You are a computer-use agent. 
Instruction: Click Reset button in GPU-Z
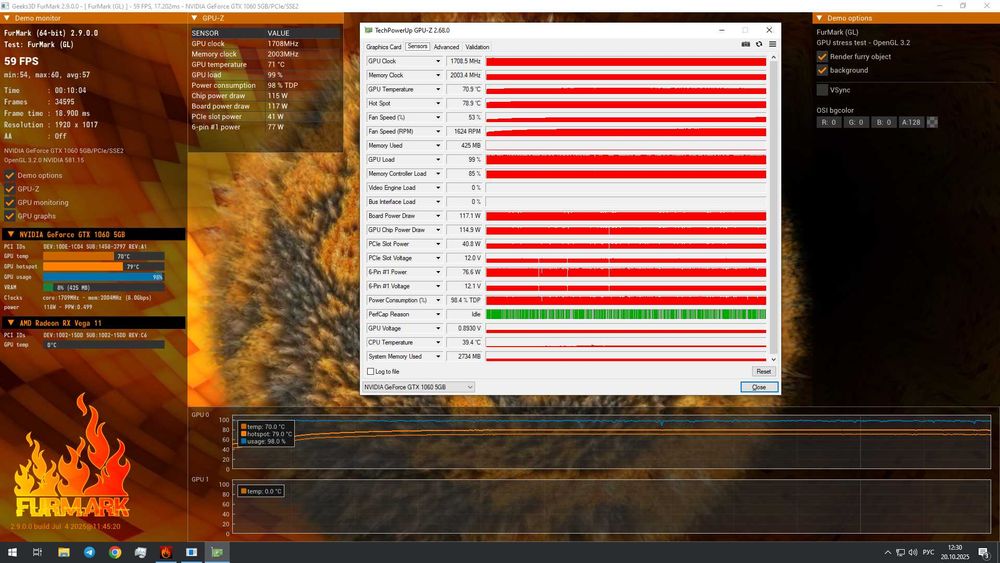tap(763, 371)
